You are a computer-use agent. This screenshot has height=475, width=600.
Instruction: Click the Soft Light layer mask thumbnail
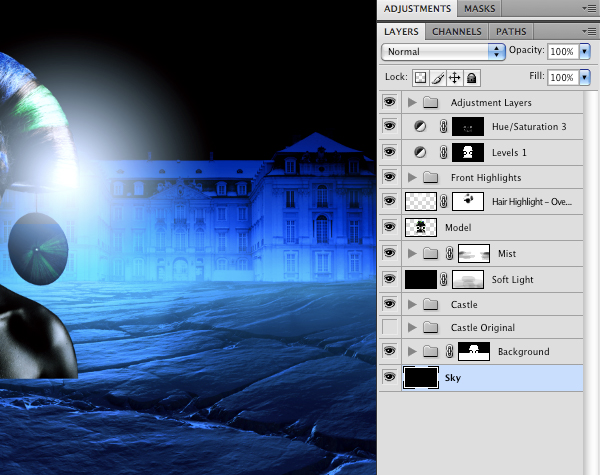click(x=468, y=279)
